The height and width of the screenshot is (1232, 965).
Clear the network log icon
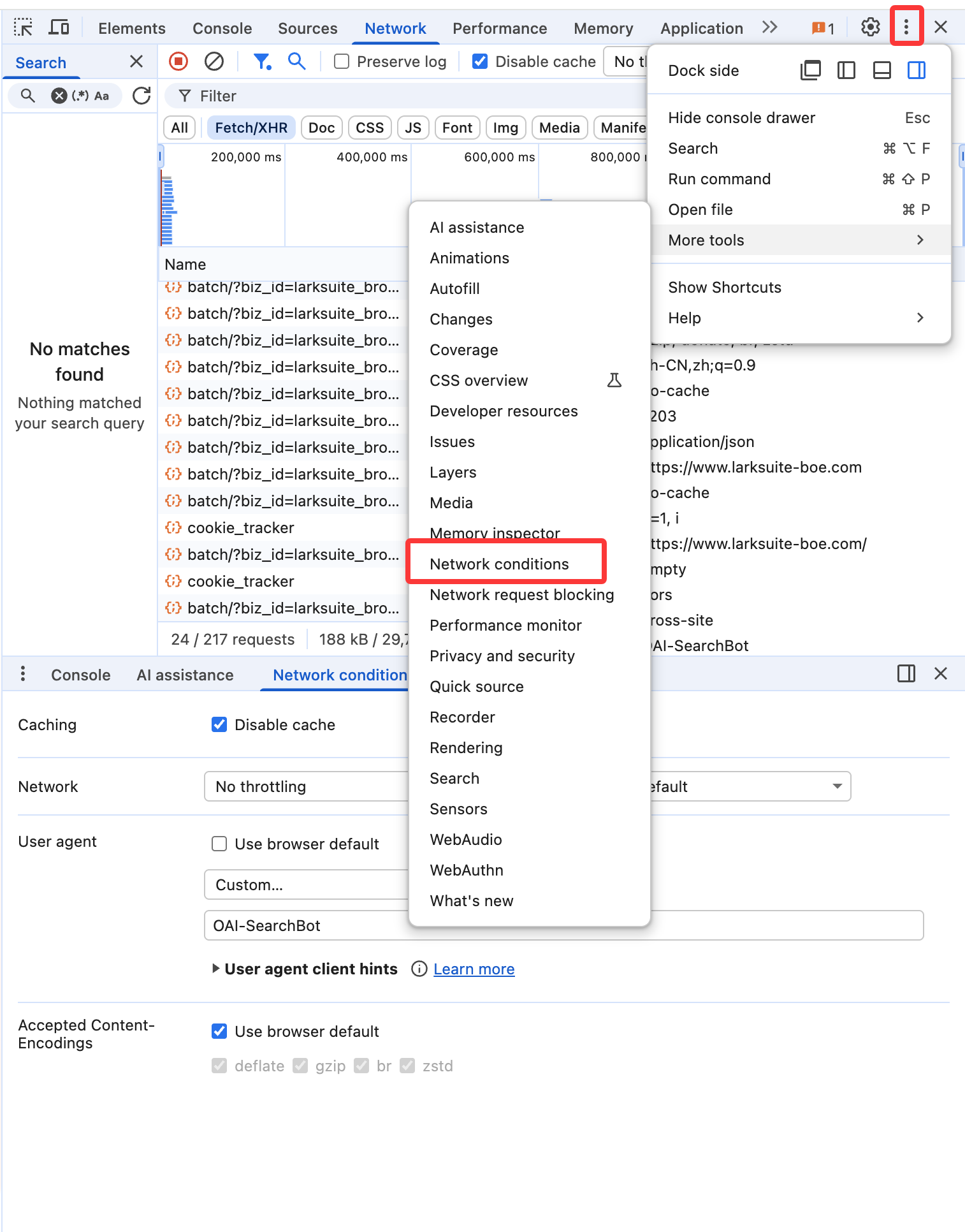pos(214,61)
